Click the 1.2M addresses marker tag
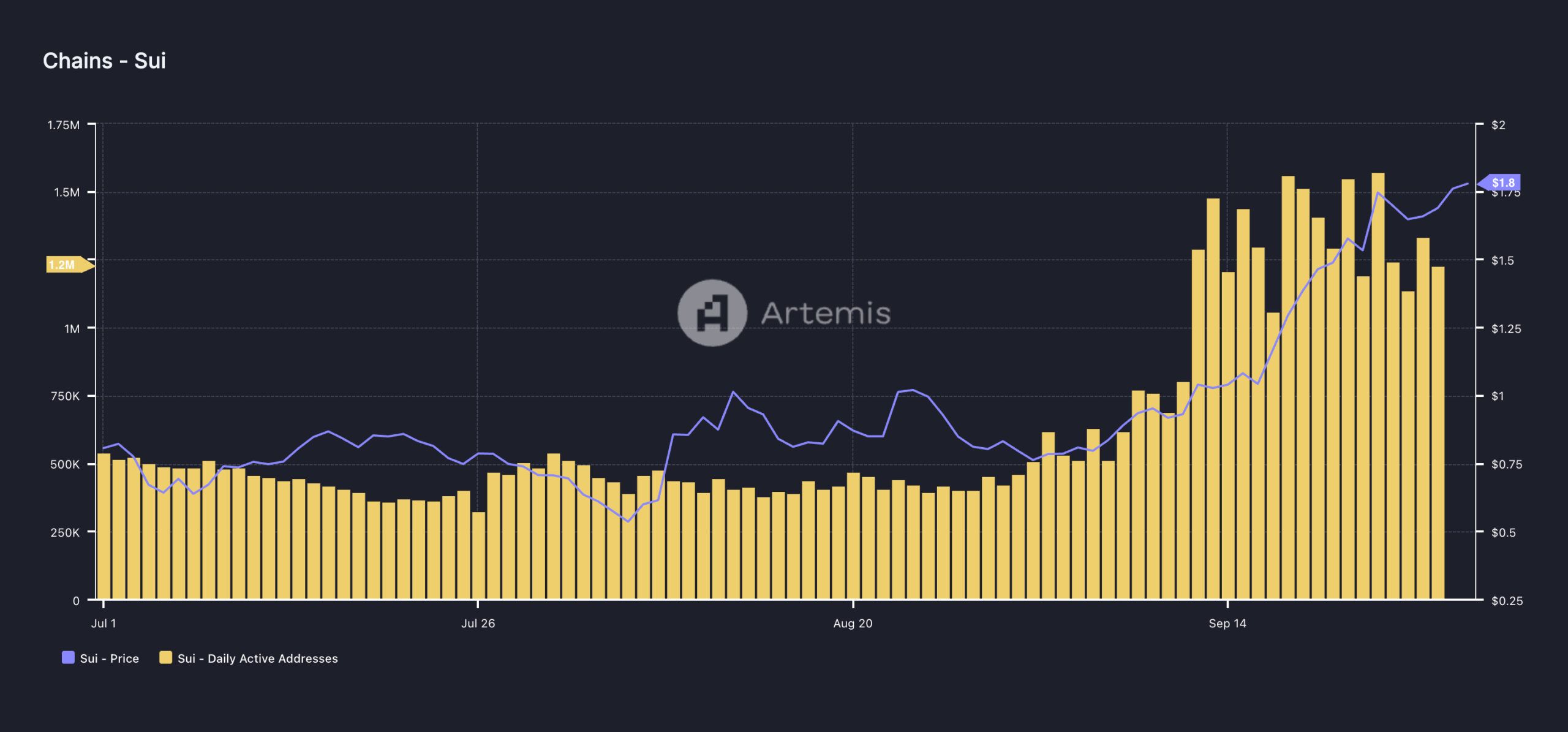The width and height of the screenshot is (1568, 732). point(64,265)
